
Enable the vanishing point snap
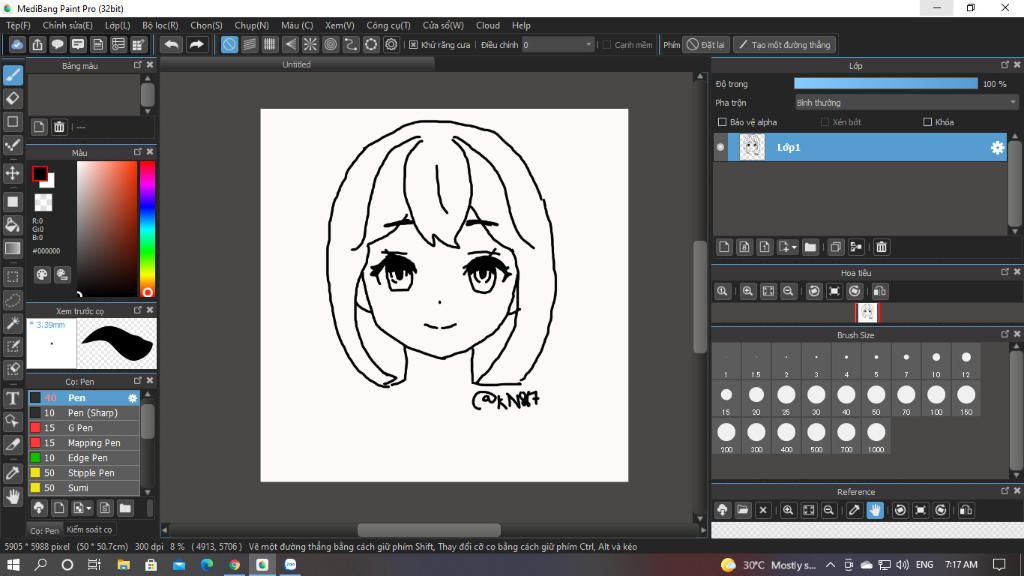pos(290,44)
